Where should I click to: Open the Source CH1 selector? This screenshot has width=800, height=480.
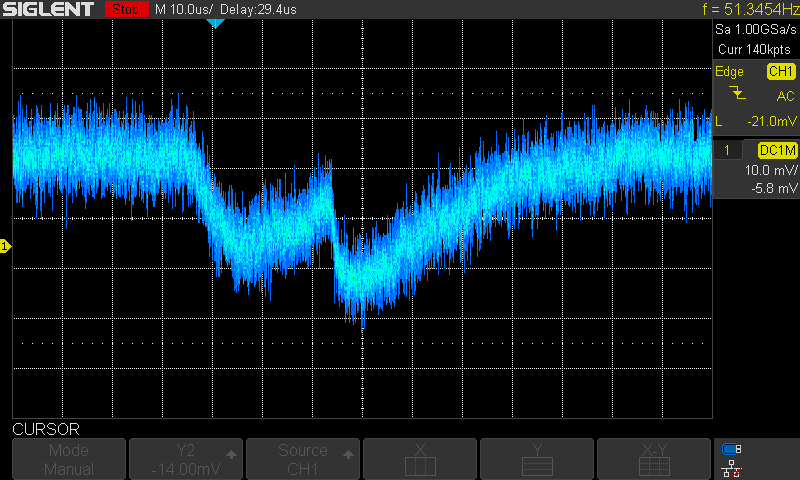point(303,459)
